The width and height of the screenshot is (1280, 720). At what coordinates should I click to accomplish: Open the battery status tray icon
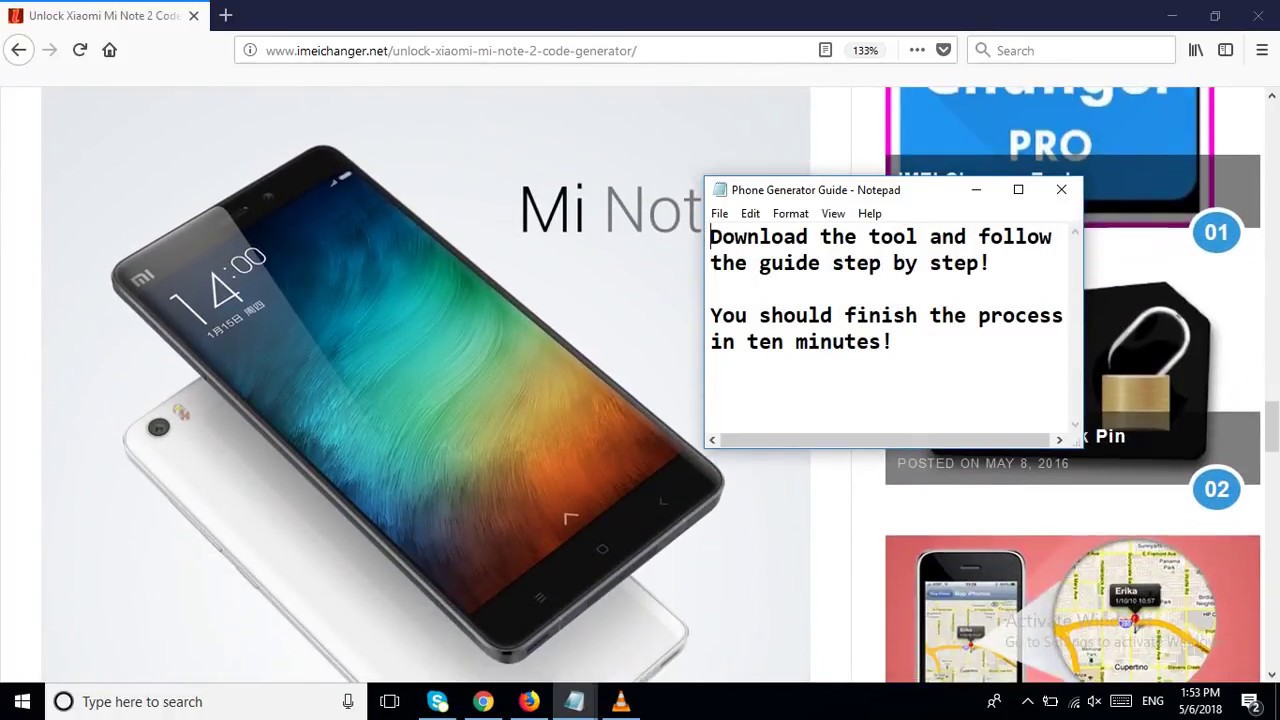[x=1050, y=702]
